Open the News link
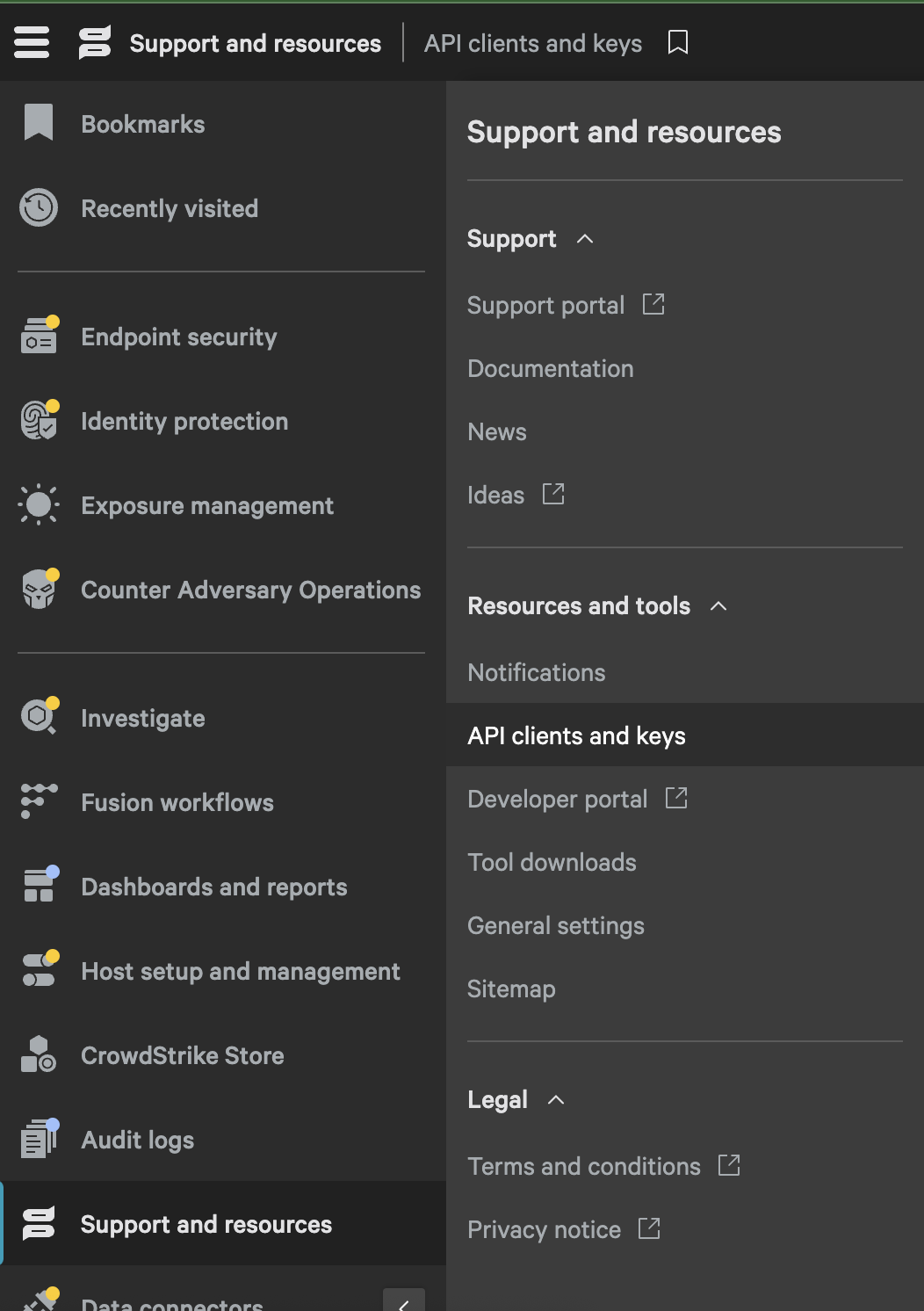 497,431
